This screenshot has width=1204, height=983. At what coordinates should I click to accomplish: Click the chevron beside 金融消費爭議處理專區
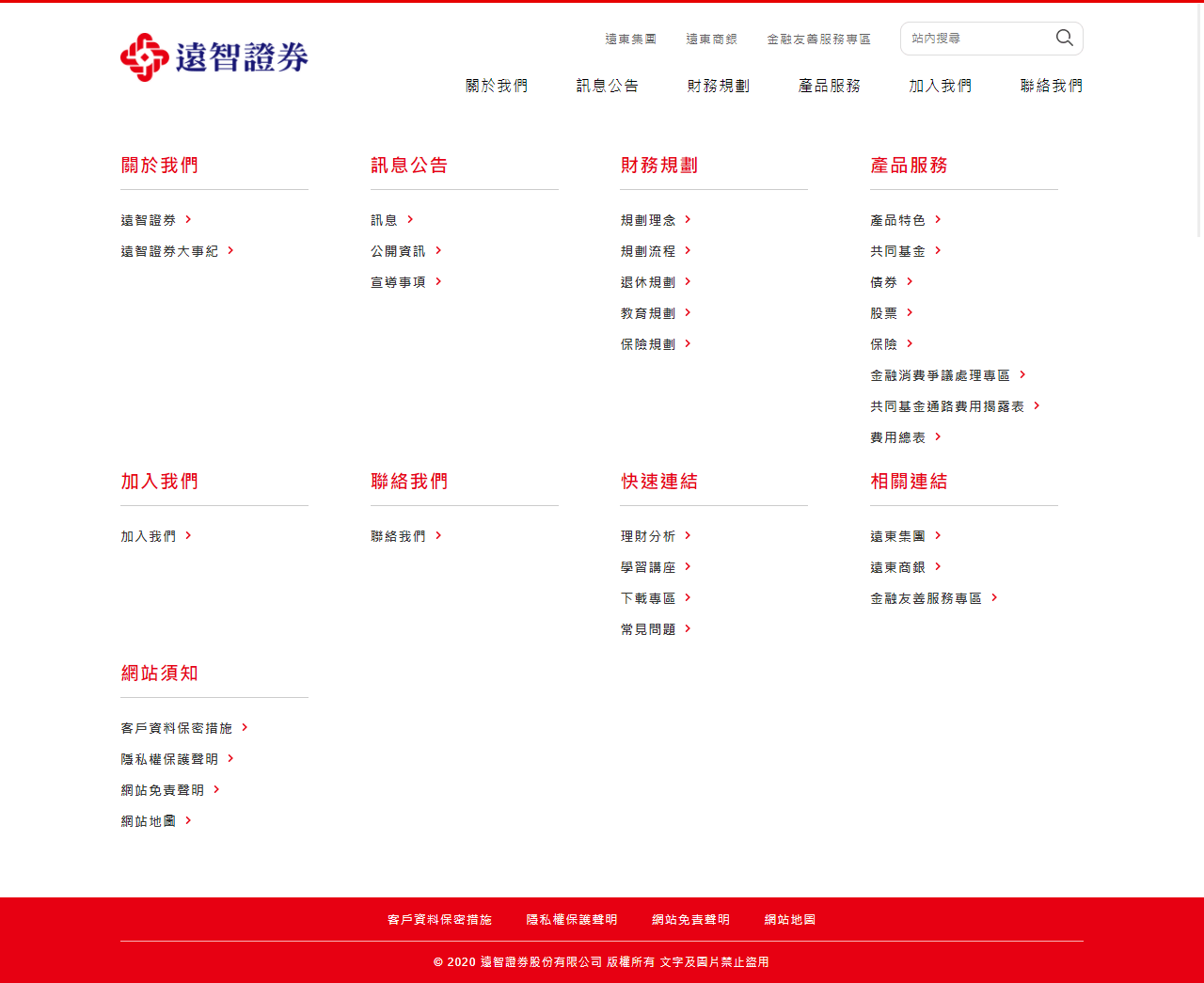coord(1022,374)
